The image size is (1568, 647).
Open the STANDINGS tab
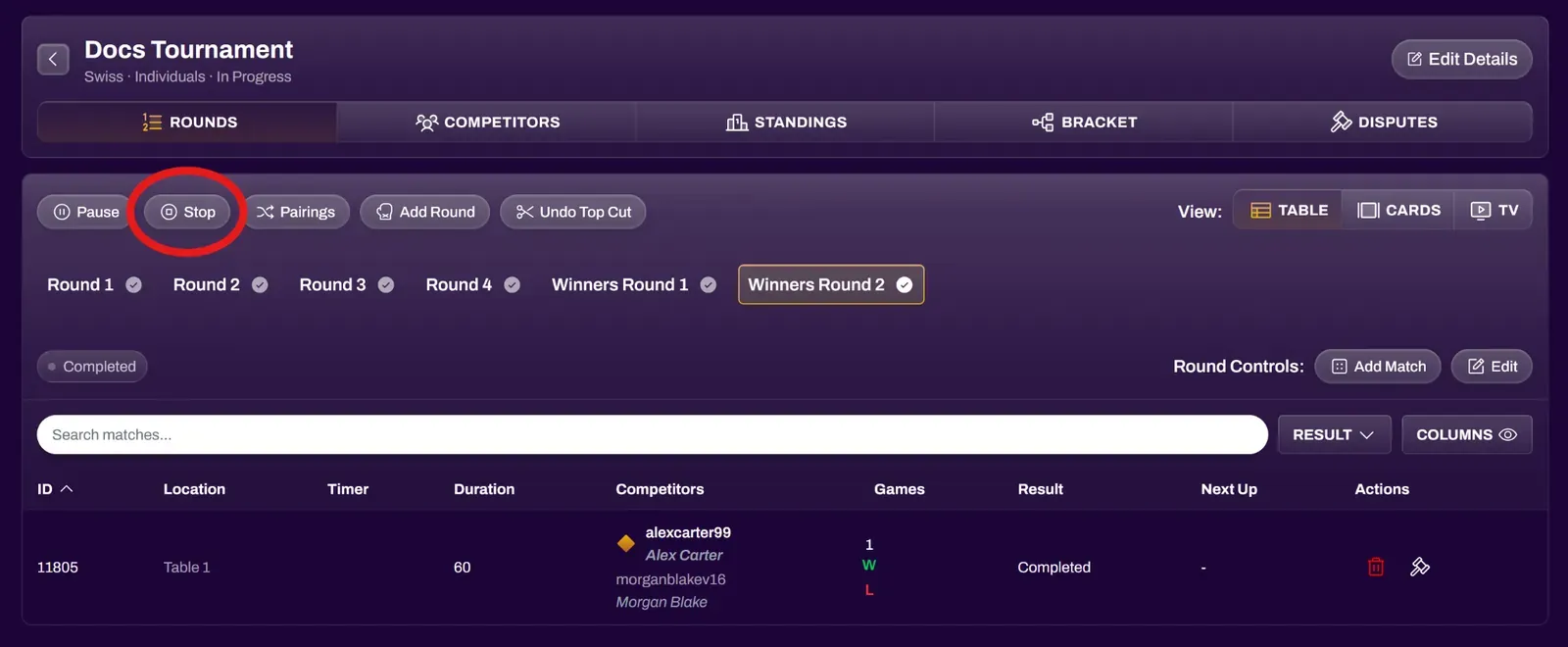click(x=786, y=123)
